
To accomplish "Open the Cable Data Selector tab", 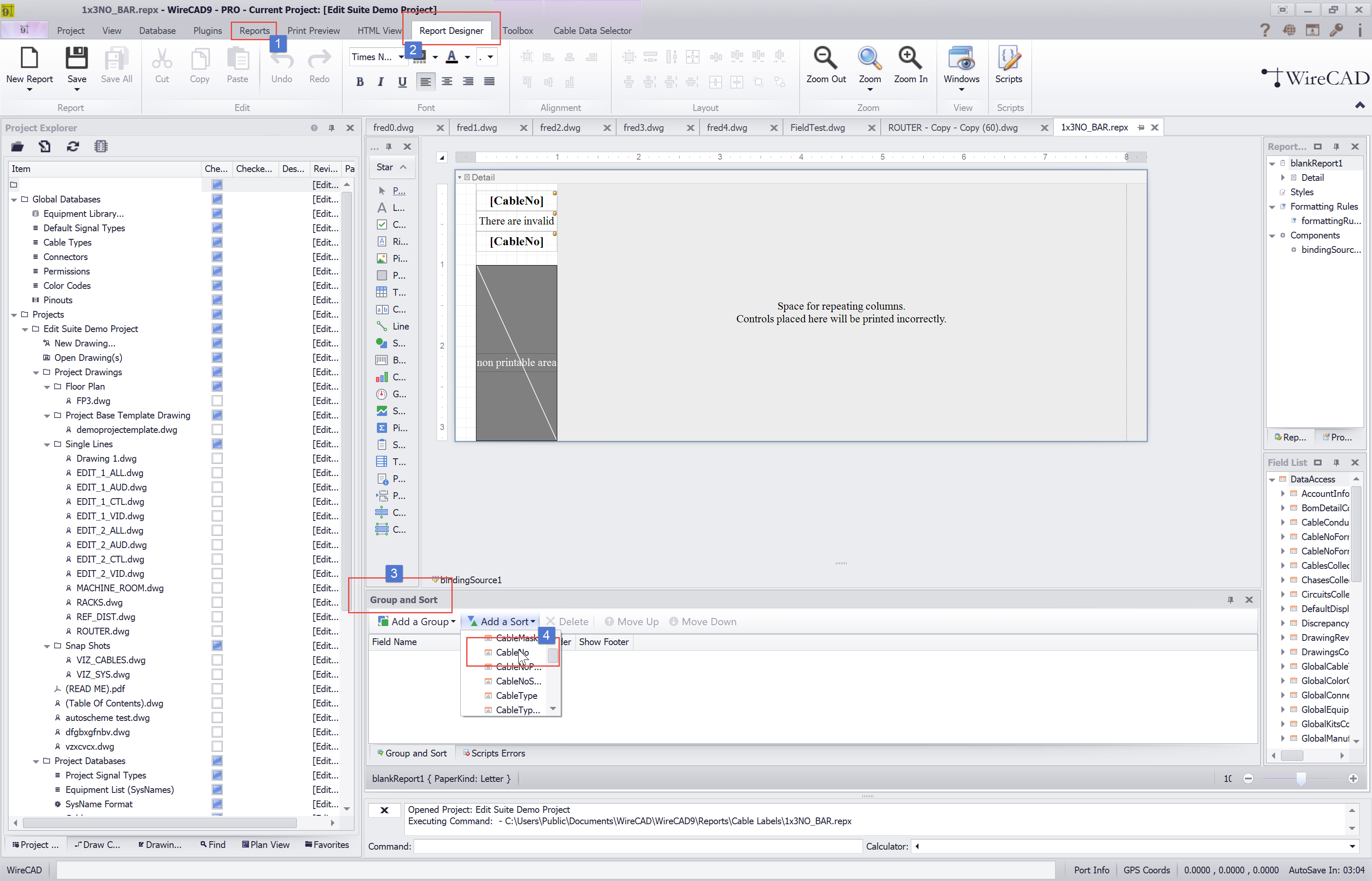I will (592, 30).
